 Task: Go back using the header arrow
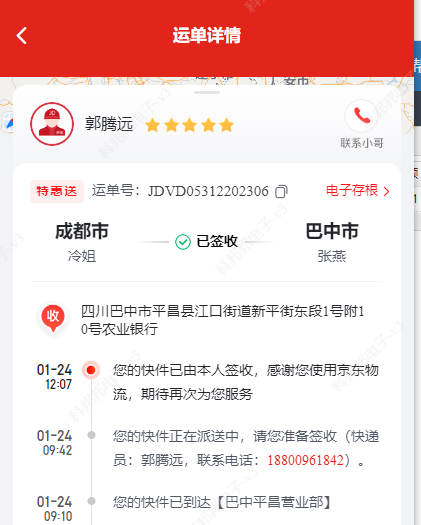(x=22, y=35)
